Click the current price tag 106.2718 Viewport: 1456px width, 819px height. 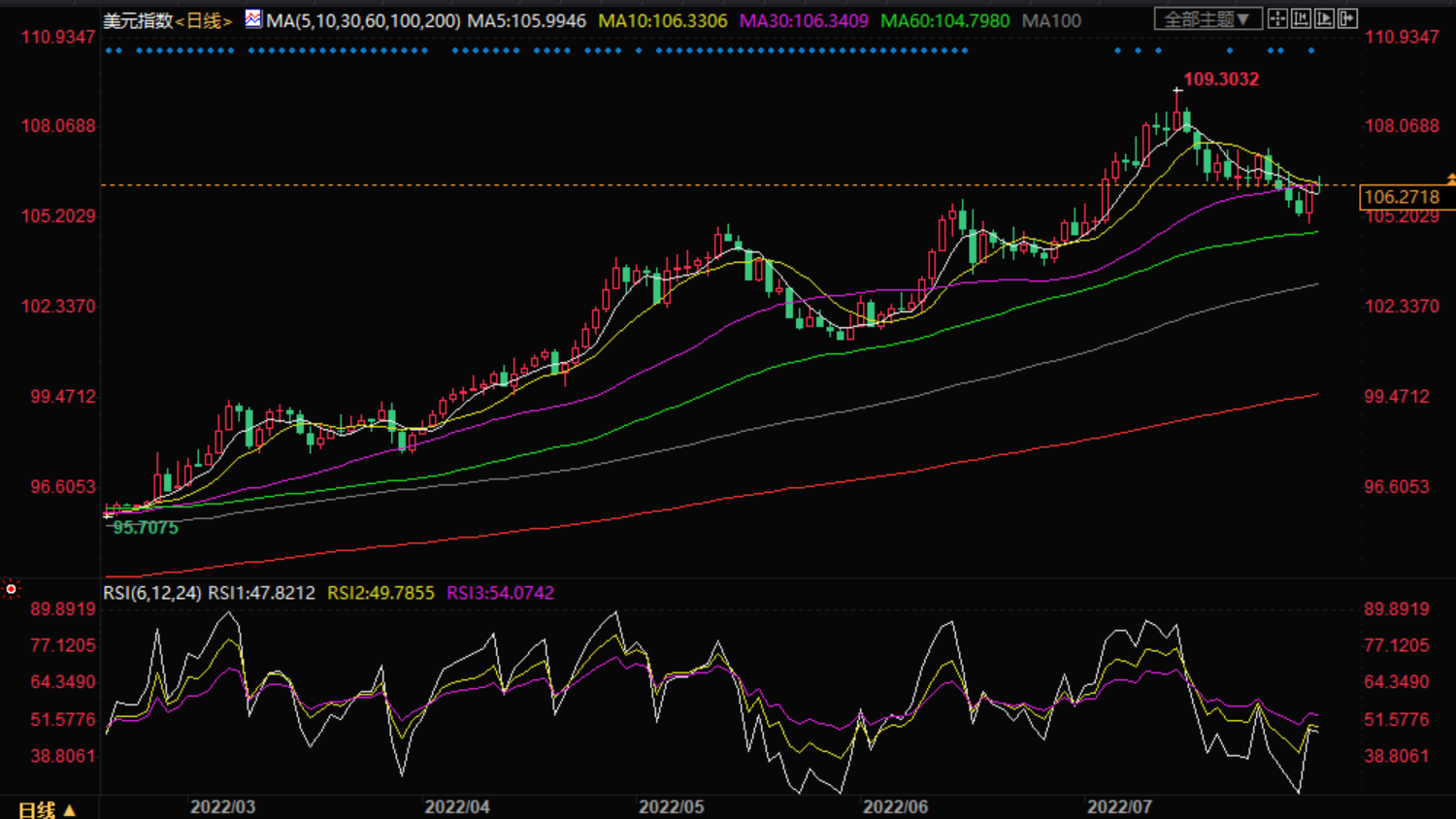pos(1402,197)
